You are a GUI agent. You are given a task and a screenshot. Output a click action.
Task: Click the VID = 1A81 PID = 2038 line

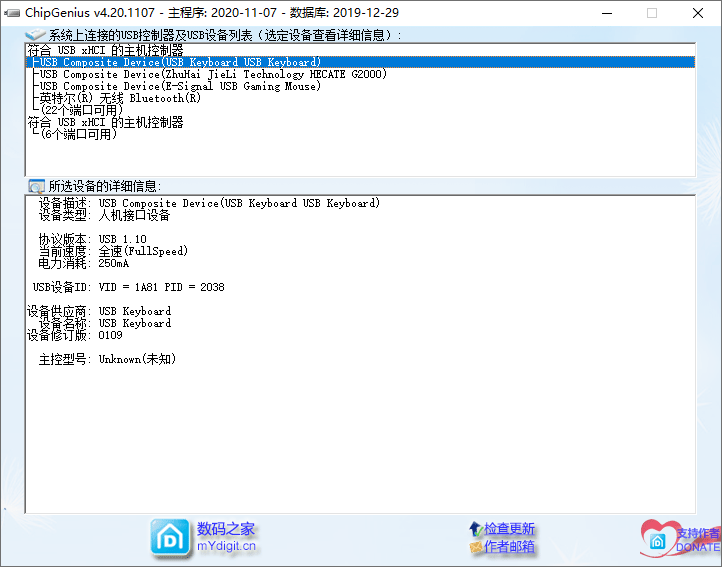[x=128, y=287]
